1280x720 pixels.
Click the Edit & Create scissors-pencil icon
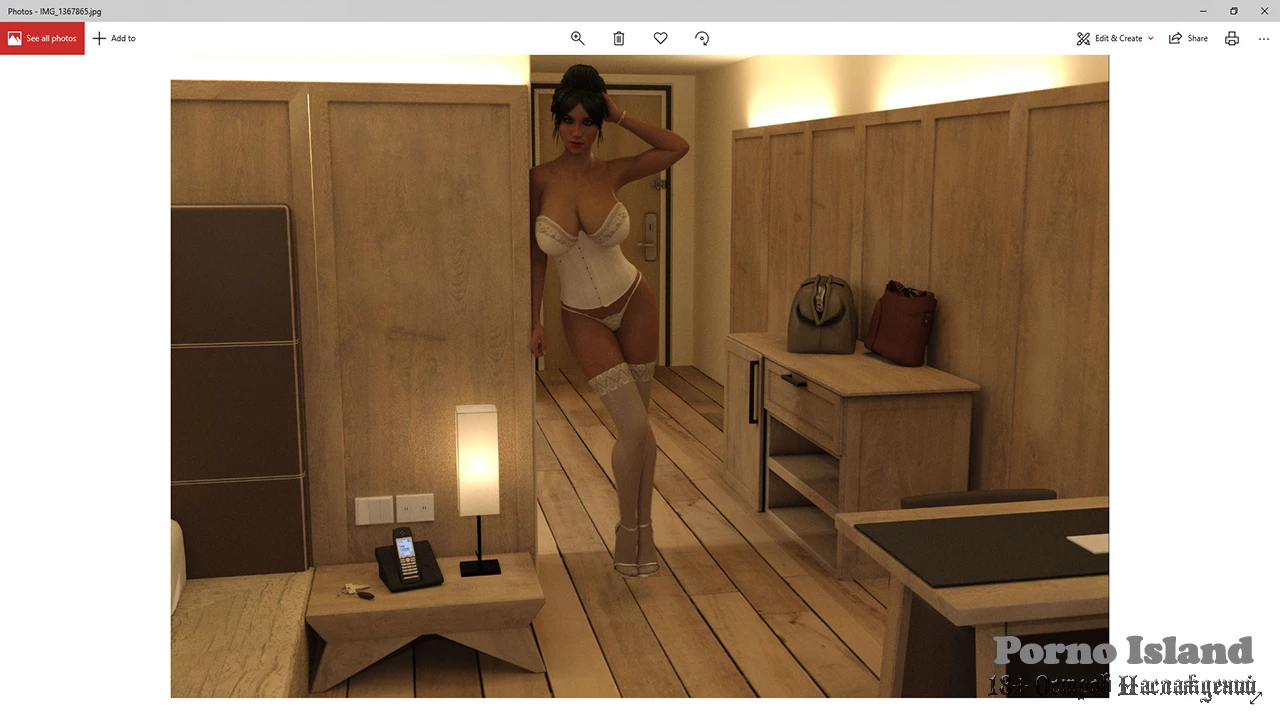coord(1083,38)
